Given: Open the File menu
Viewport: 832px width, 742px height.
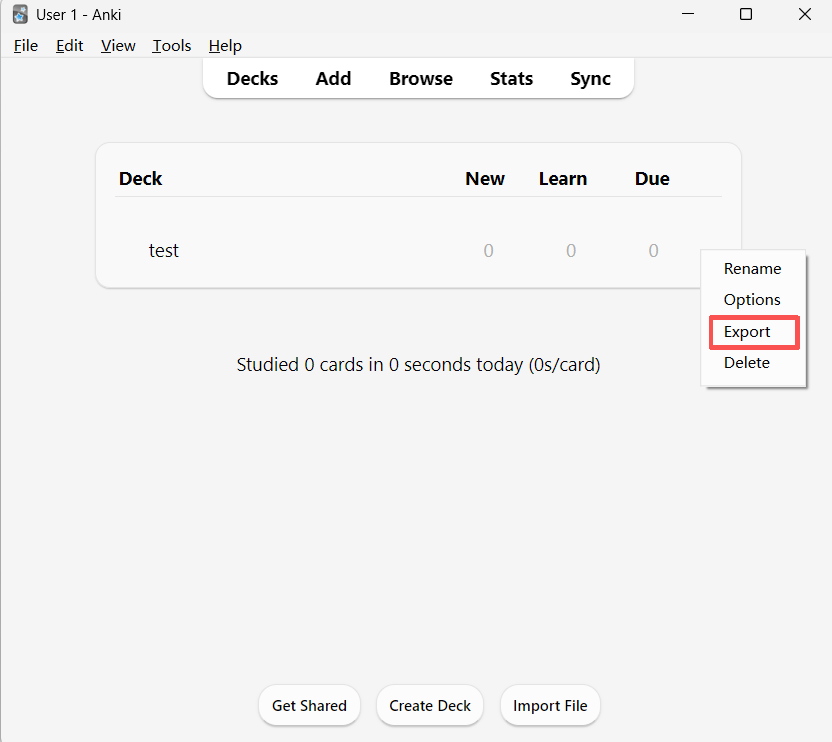Looking at the screenshot, I should (25, 46).
